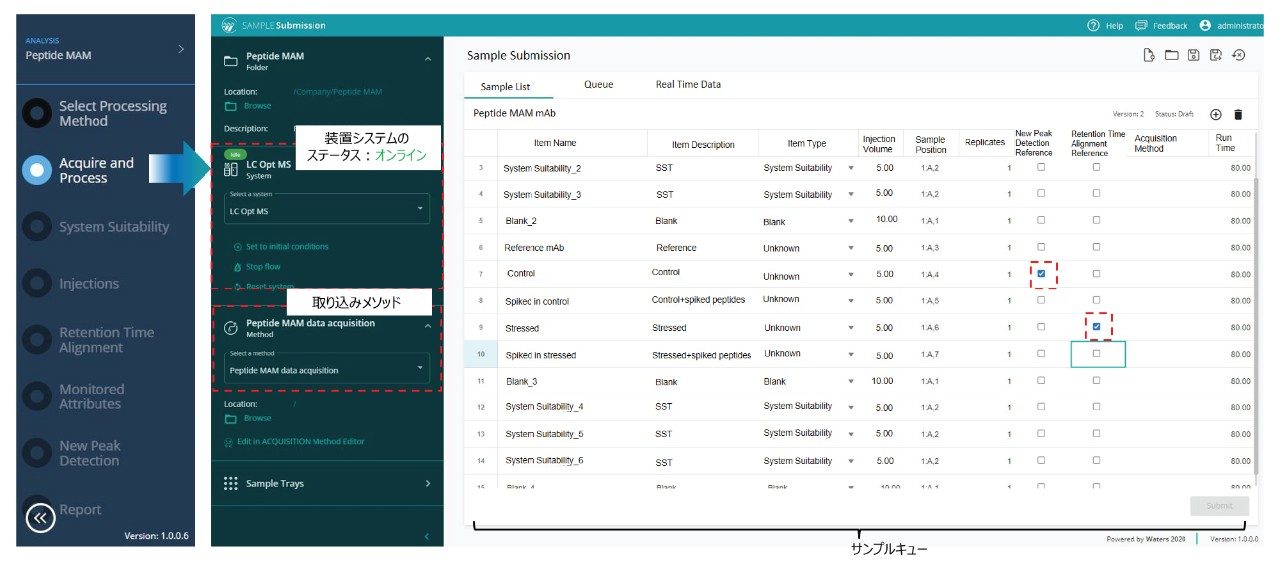Image resolution: width=1280 pixels, height=567 pixels.
Task: Click the Stop flow link
Action: click(262, 267)
